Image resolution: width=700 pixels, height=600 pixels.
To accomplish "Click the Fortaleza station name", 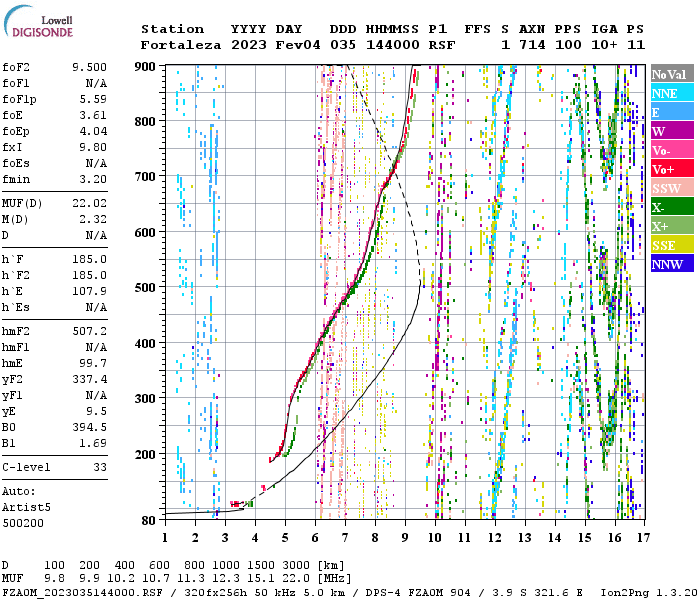I will point(181,45).
